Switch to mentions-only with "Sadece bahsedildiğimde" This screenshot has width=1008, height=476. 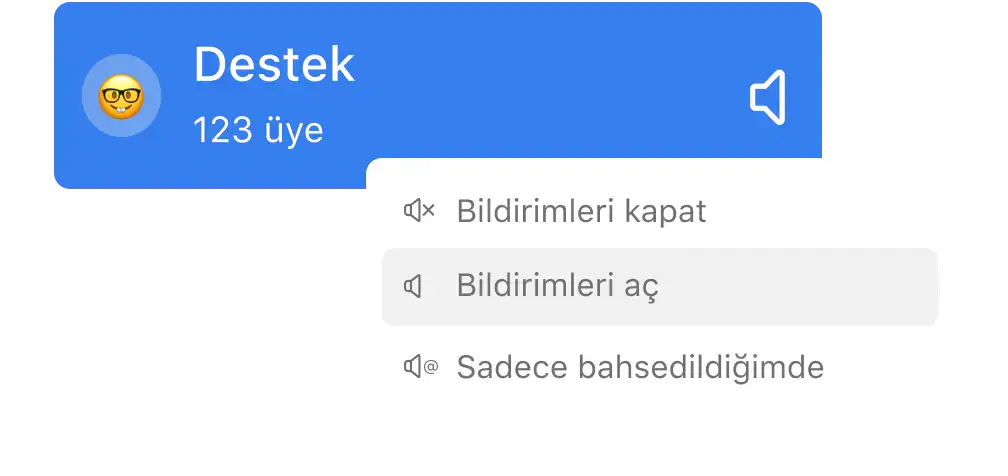pyautogui.click(x=640, y=367)
